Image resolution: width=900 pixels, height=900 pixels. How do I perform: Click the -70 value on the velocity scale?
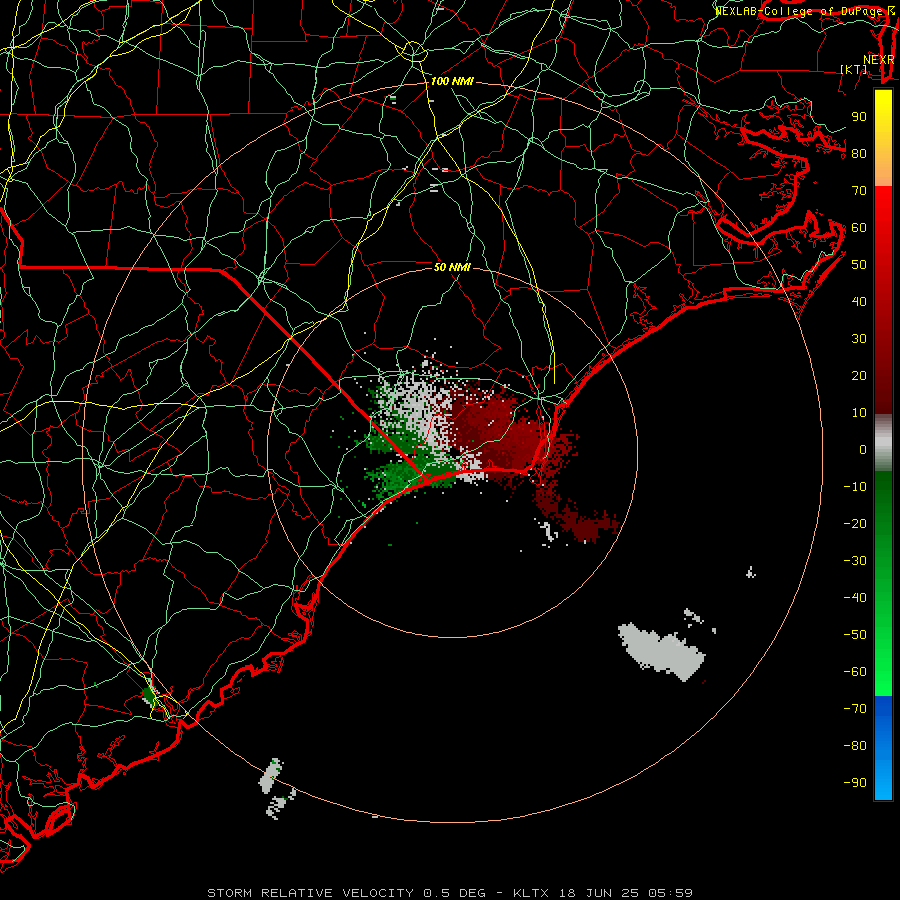855,709
